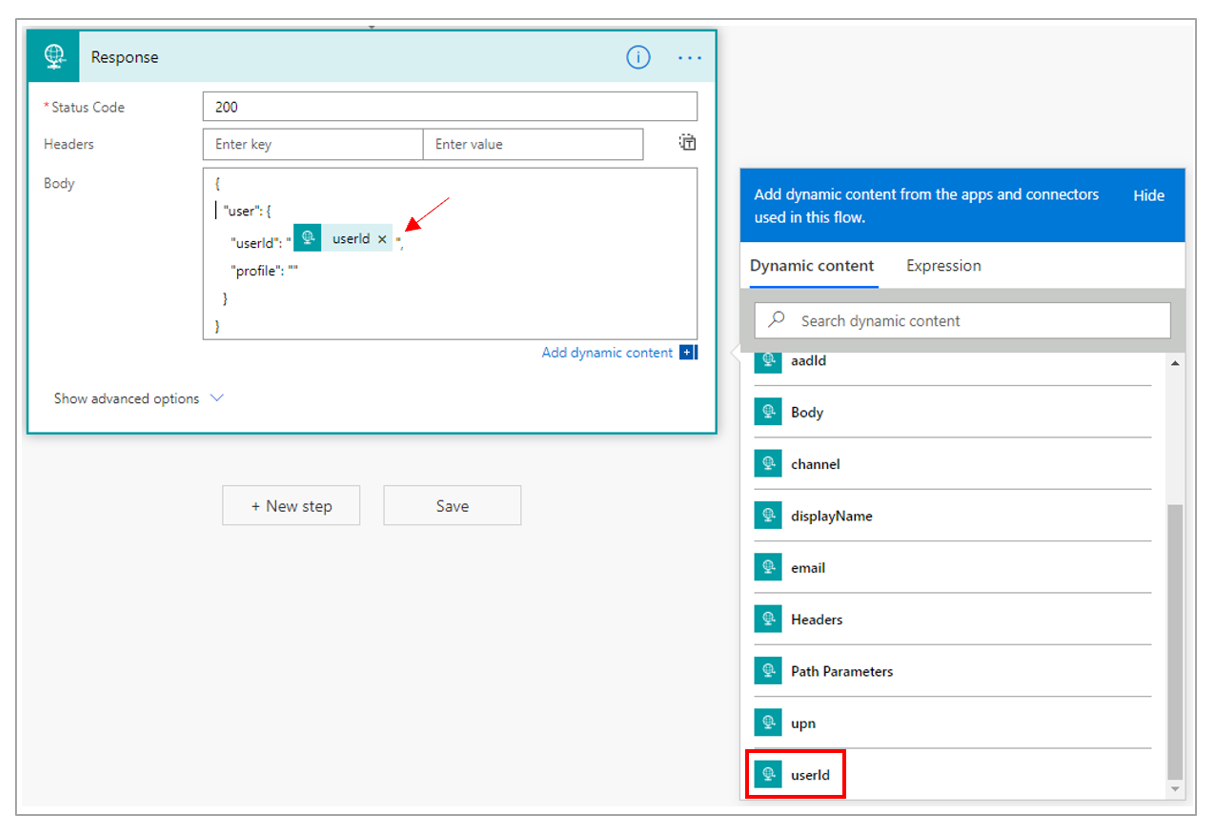
Task: Select aadId dynamic content
Action: coord(809,361)
